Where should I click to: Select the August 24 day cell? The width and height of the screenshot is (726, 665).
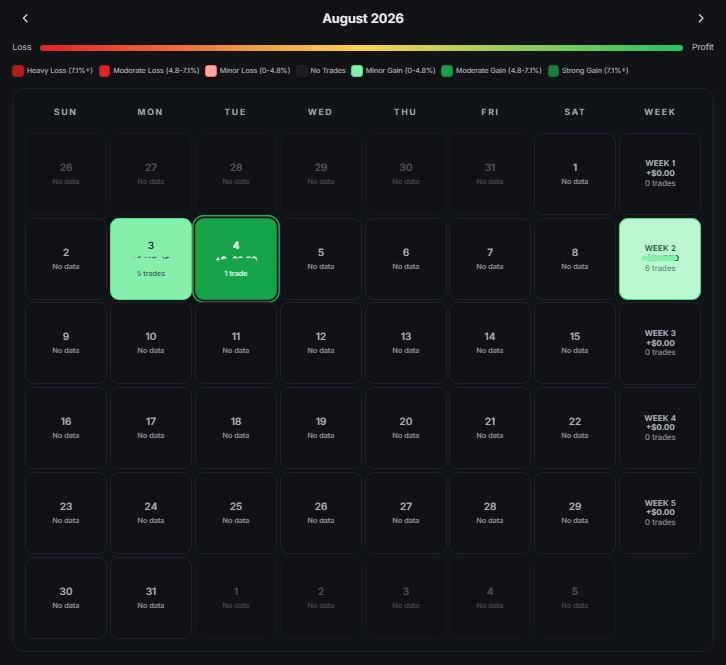151,513
